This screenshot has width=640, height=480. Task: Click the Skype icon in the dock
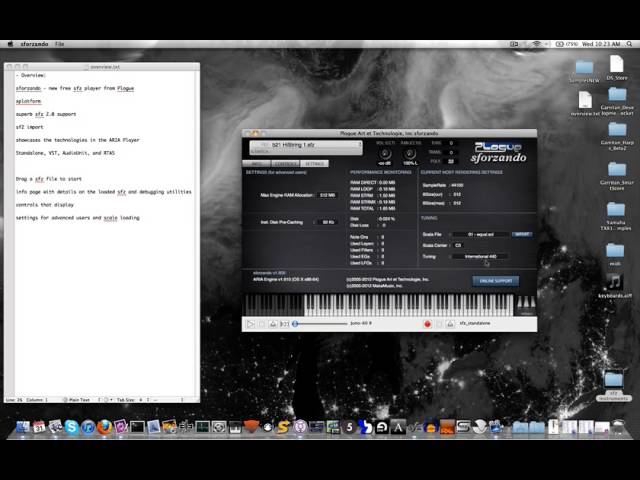72,427
